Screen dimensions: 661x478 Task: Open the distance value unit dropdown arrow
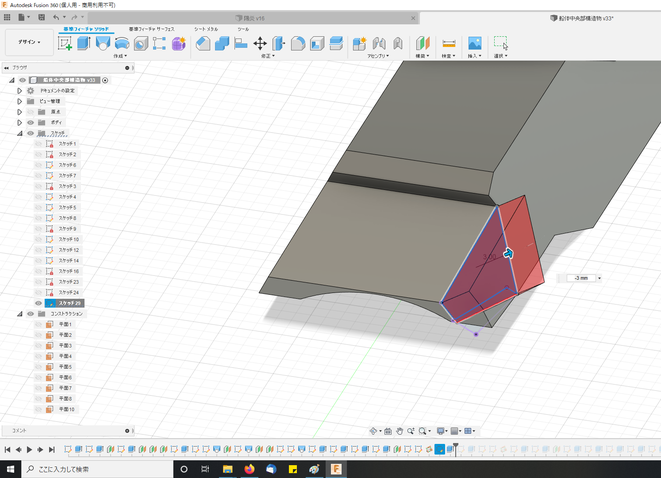click(599, 278)
